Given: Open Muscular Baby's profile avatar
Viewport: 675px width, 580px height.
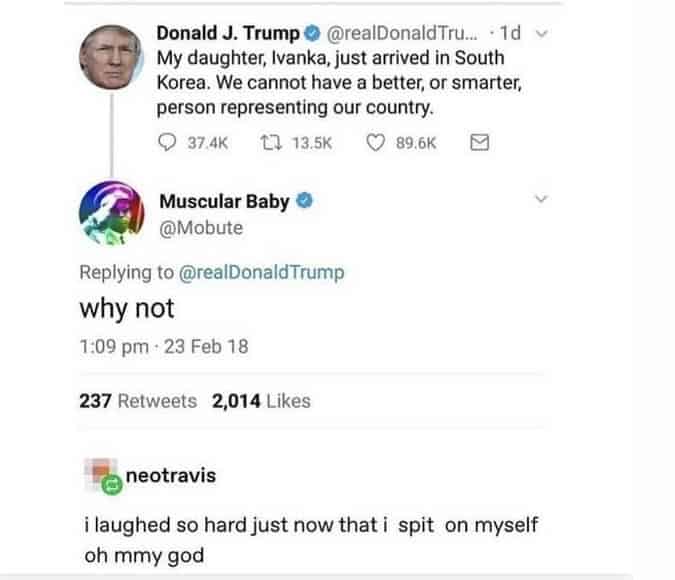Looking at the screenshot, I should pyautogui.click(x=112, y=215).
